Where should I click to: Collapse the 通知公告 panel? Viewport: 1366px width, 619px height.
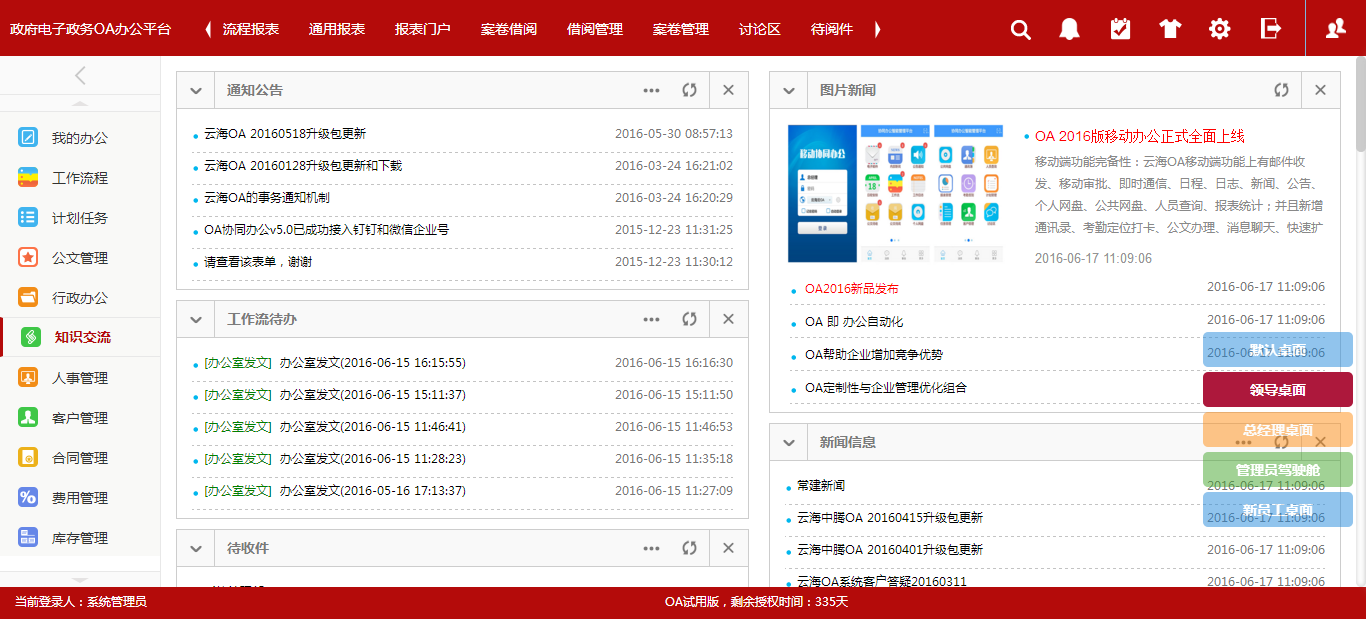pyautogui.click(x=195, y=90)
